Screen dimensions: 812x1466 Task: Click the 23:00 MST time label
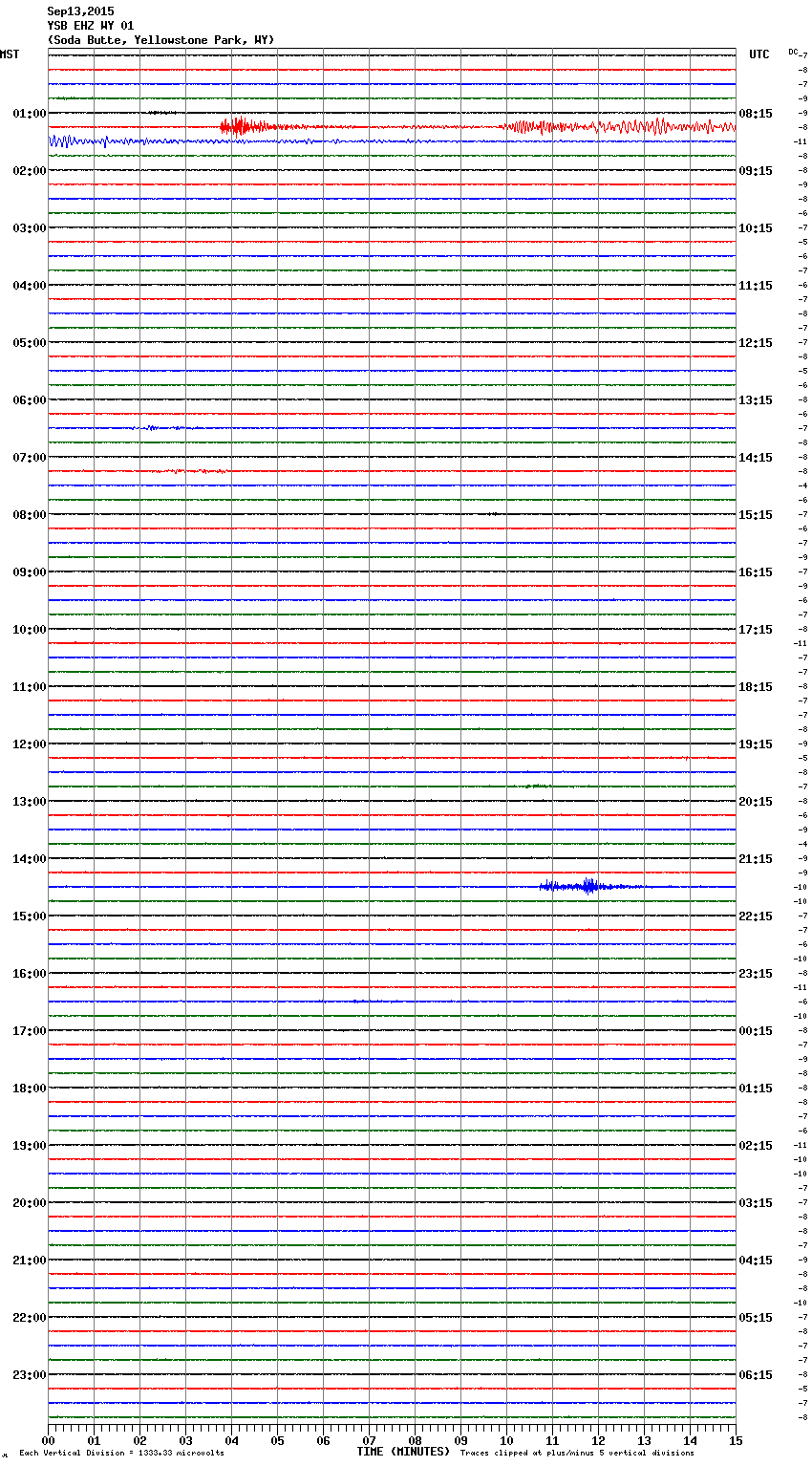tap(29, 1375)
